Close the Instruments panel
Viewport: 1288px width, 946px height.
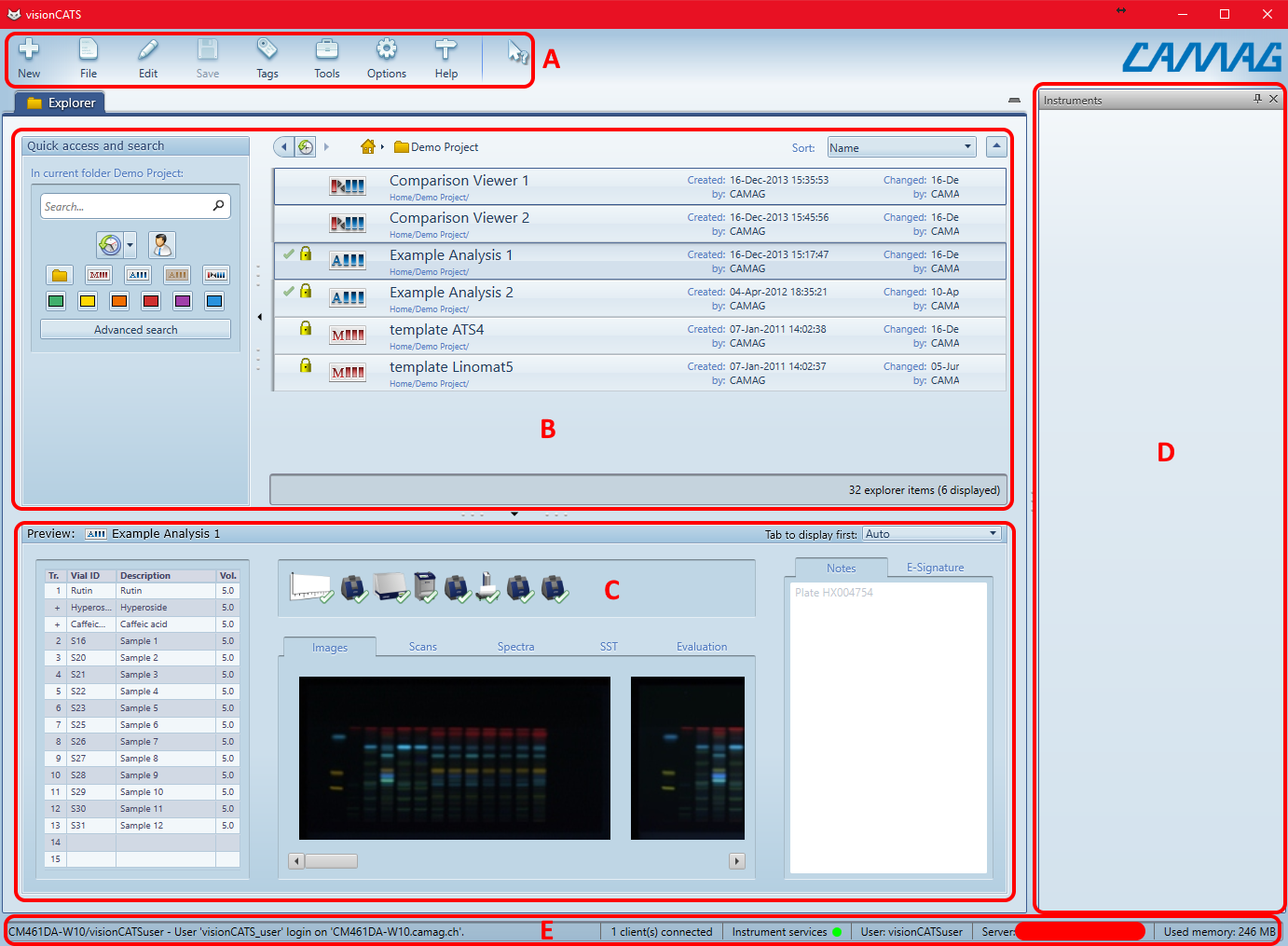pyautogui.click(x=1273, y=99)
